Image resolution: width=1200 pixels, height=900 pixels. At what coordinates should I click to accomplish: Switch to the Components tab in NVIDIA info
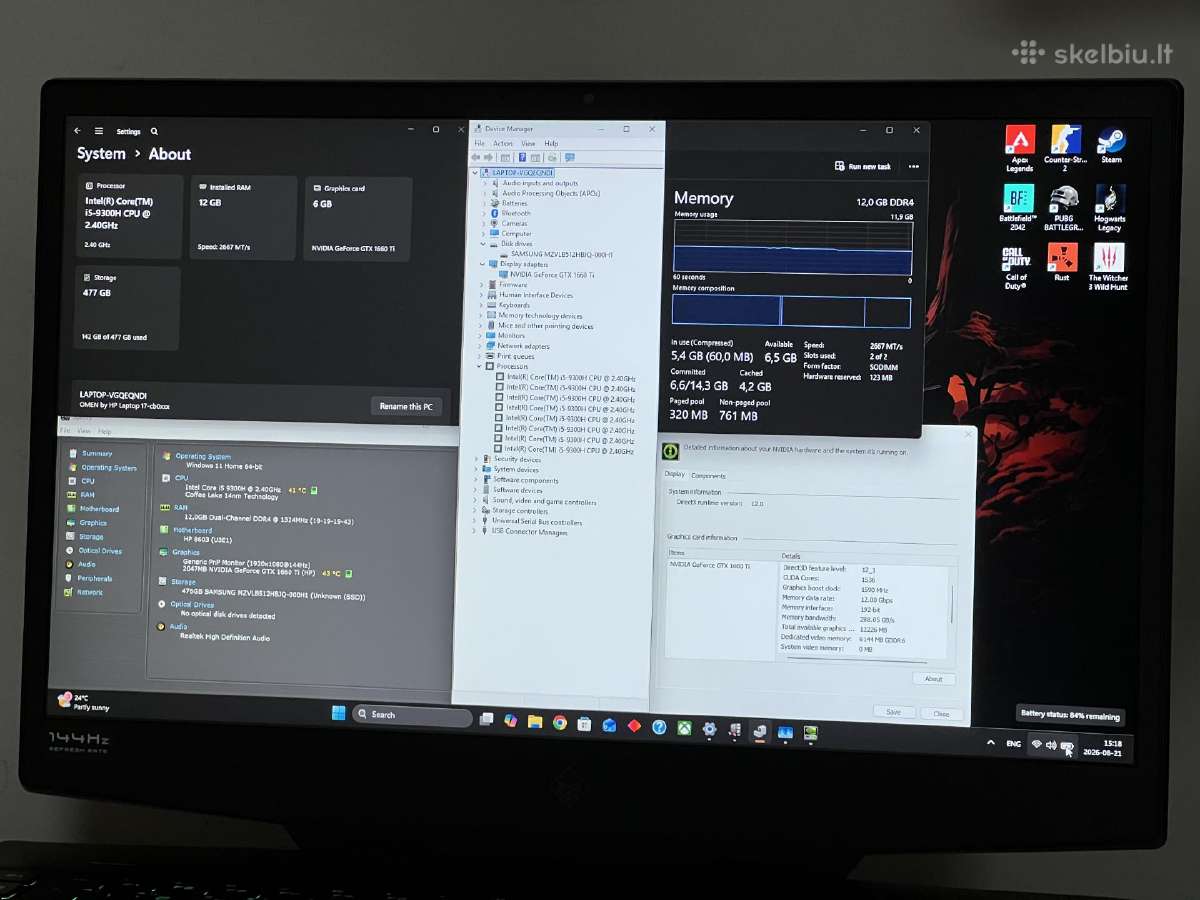pyautogui.click(x=708, y=475)
